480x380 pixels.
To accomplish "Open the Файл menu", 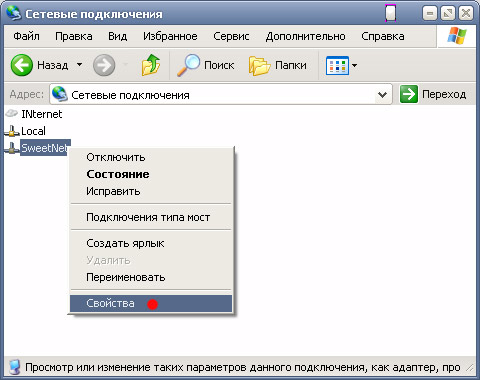I will 26,36.
